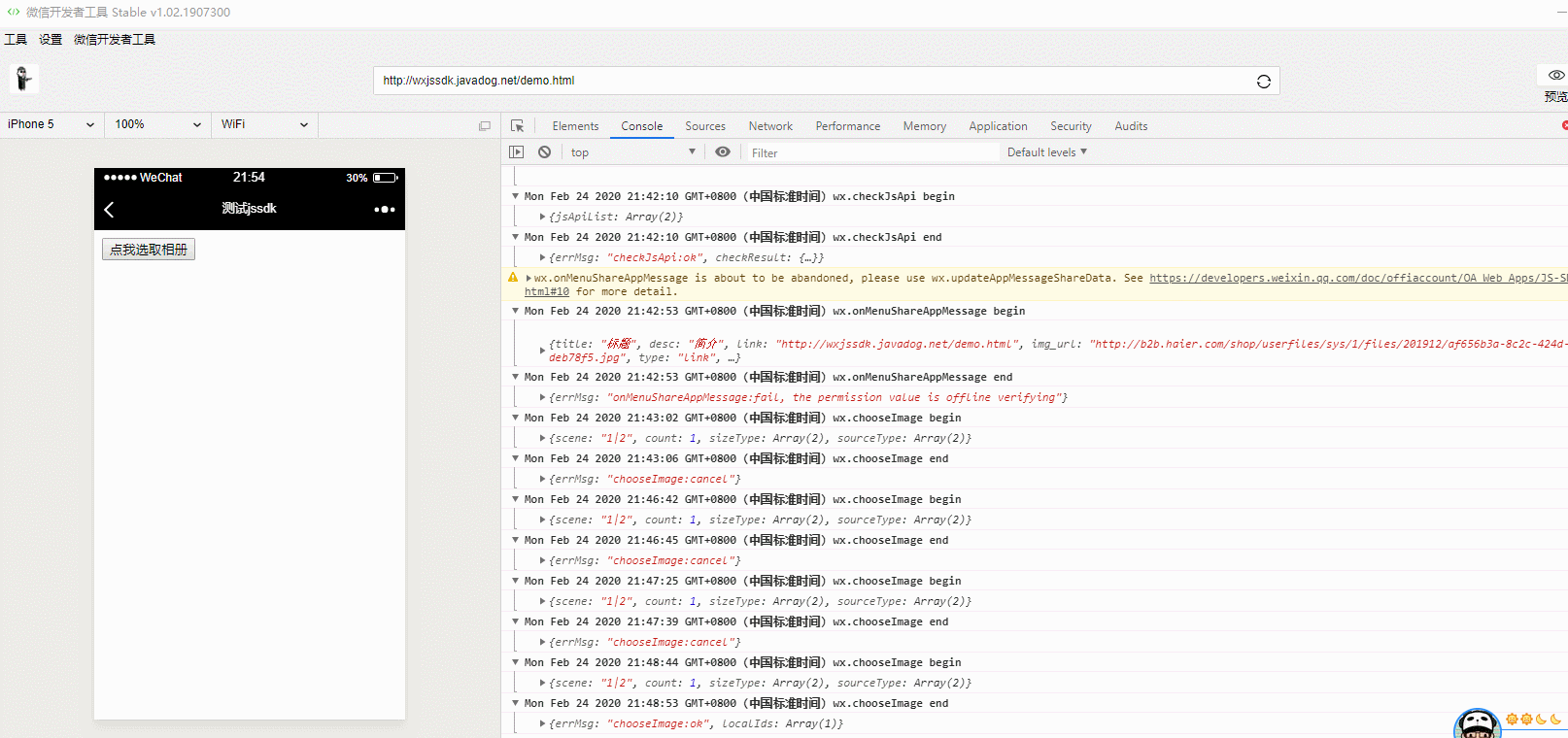
Task: Open the iPhone 5 device dropdown
Action: 51,124
